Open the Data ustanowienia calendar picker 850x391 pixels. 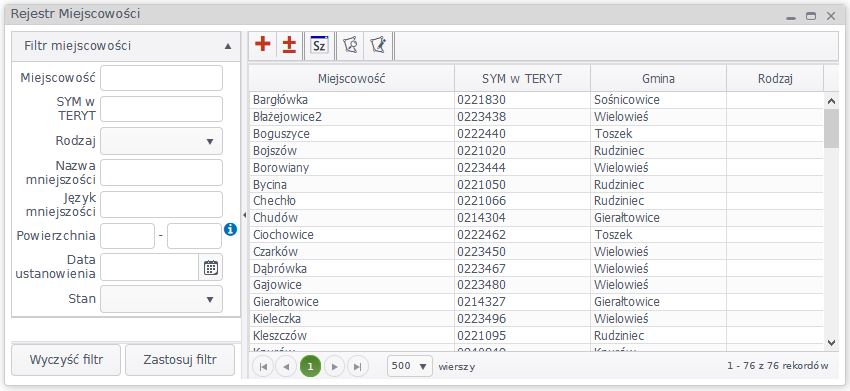coord(210,267)
